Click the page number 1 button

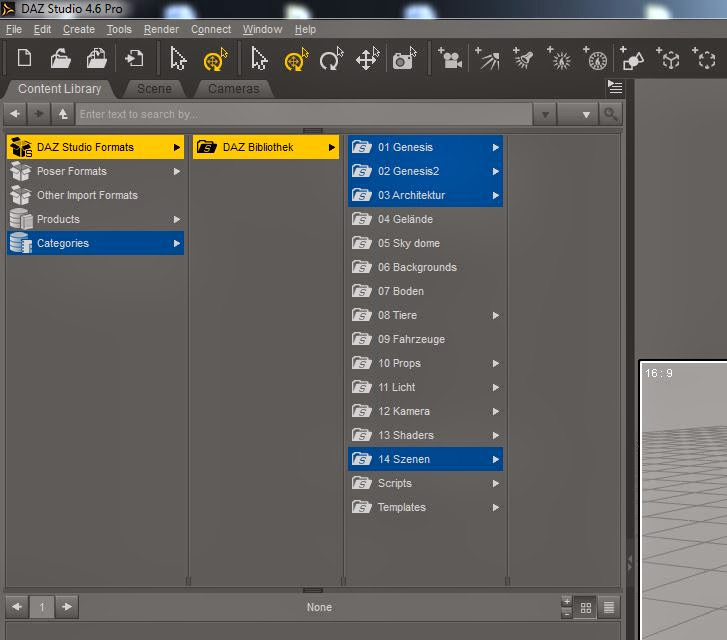(x=42, y=607)
